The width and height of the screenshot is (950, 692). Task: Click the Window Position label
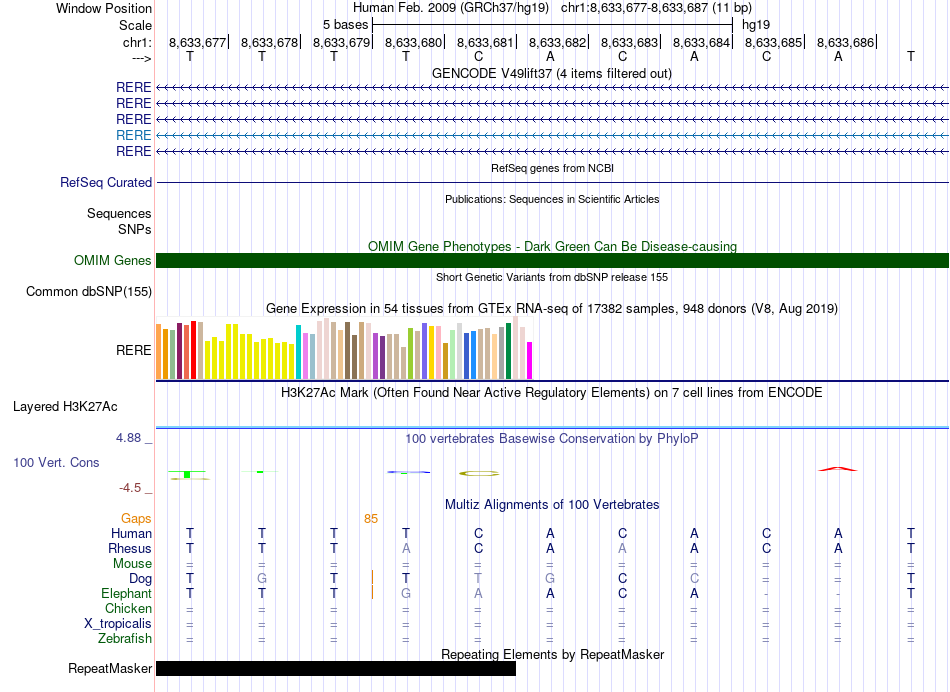[104, 8]
